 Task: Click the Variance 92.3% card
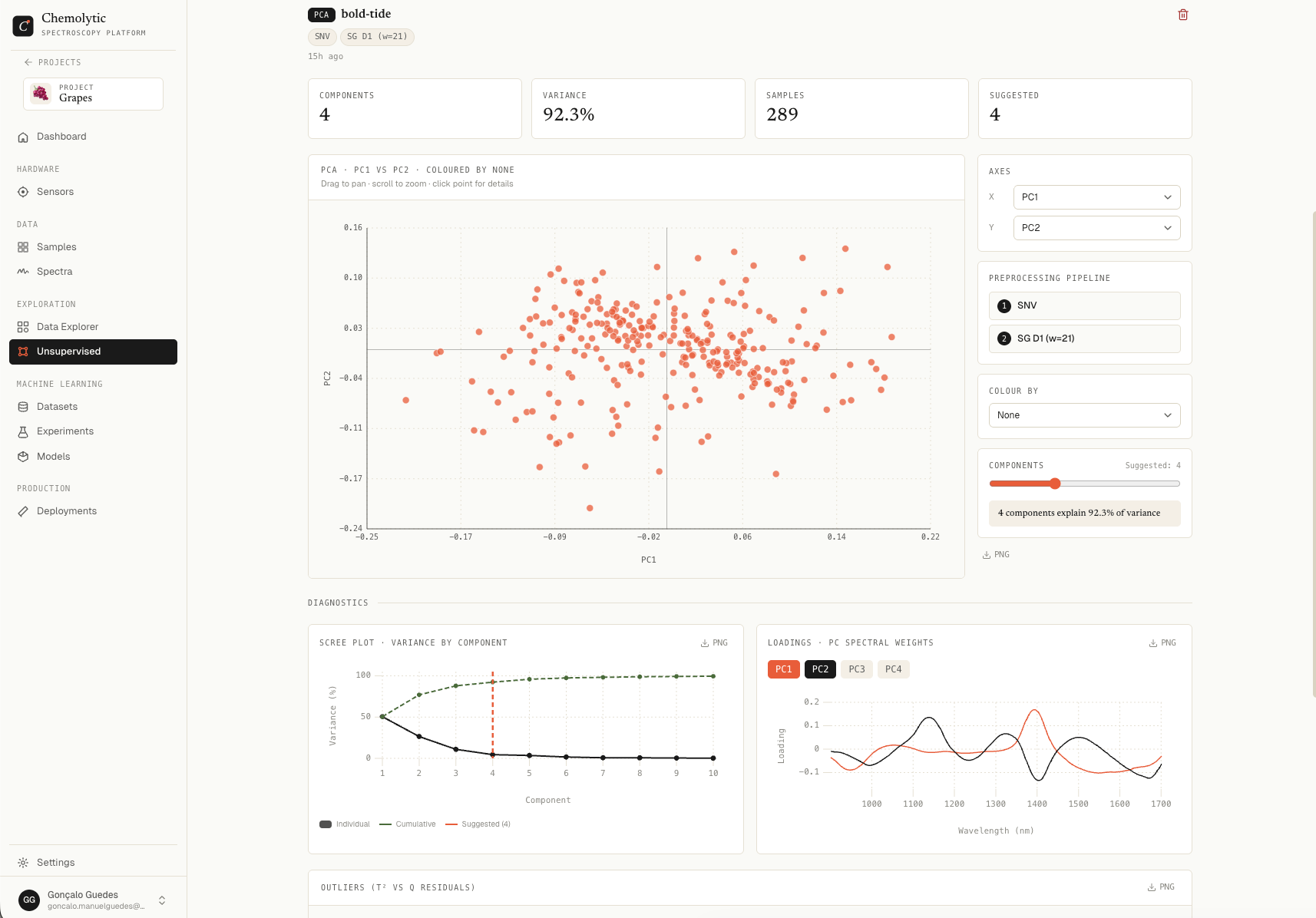[638, 108]
